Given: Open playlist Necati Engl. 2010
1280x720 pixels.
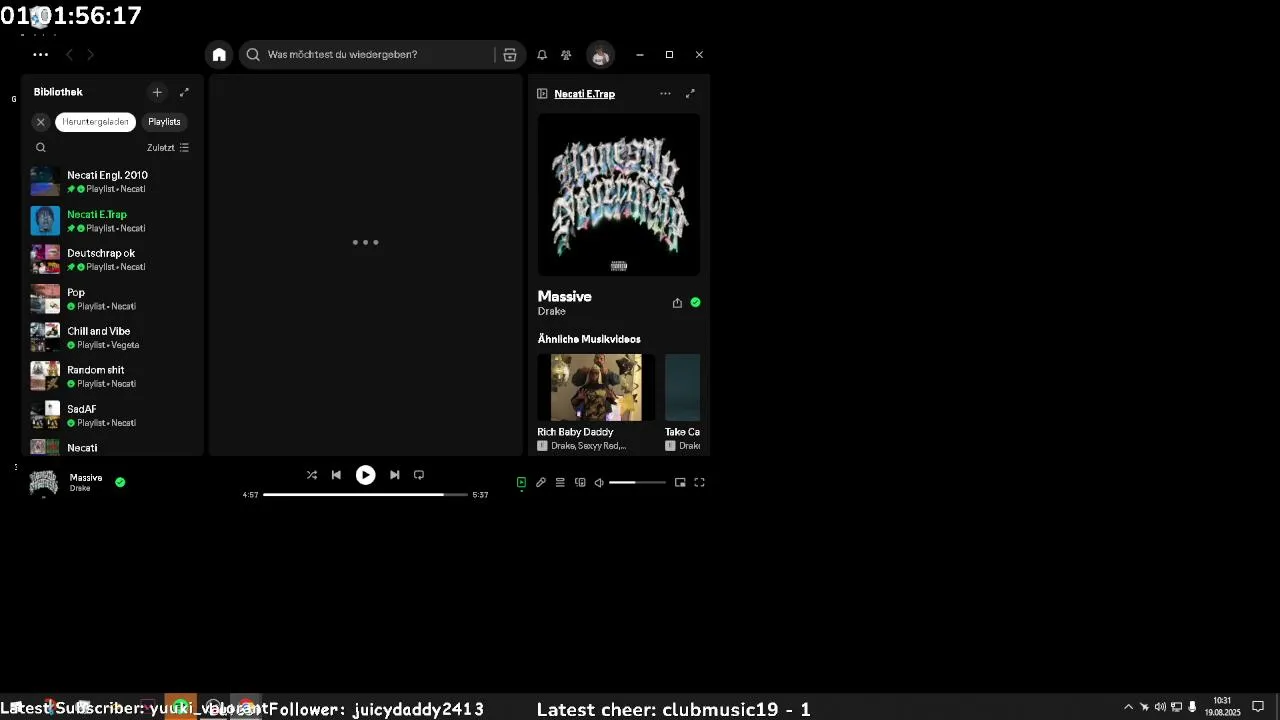Looking at the screenshot, I should (112, 181).
